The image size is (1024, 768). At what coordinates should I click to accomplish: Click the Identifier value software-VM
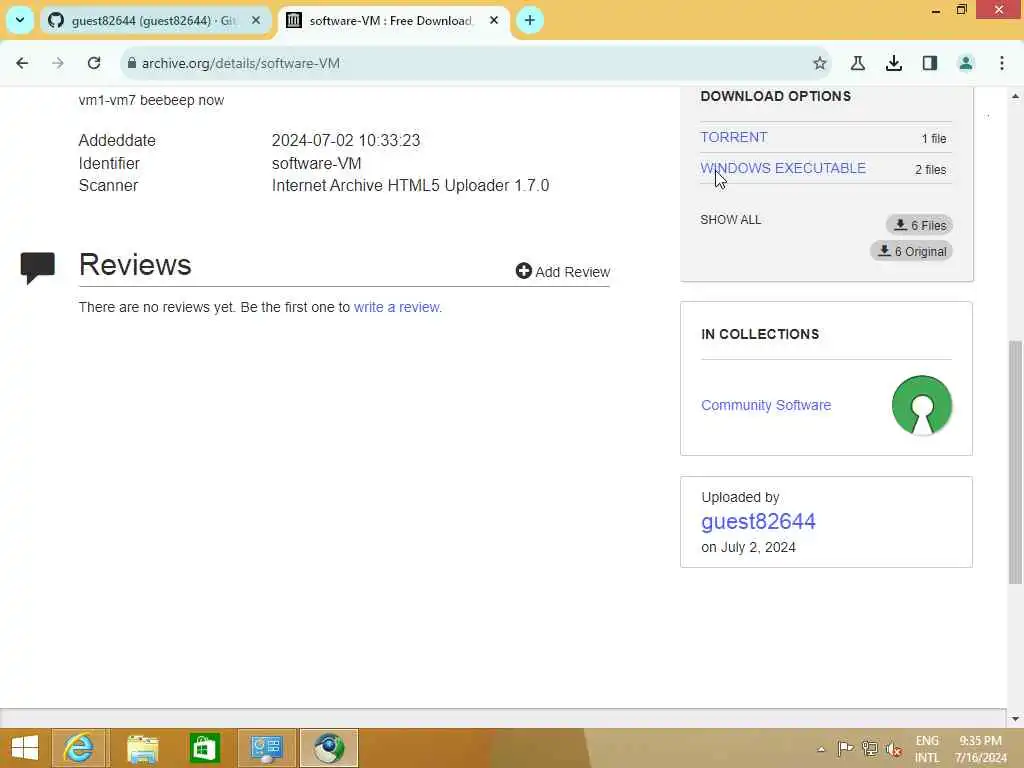(317, 163)
